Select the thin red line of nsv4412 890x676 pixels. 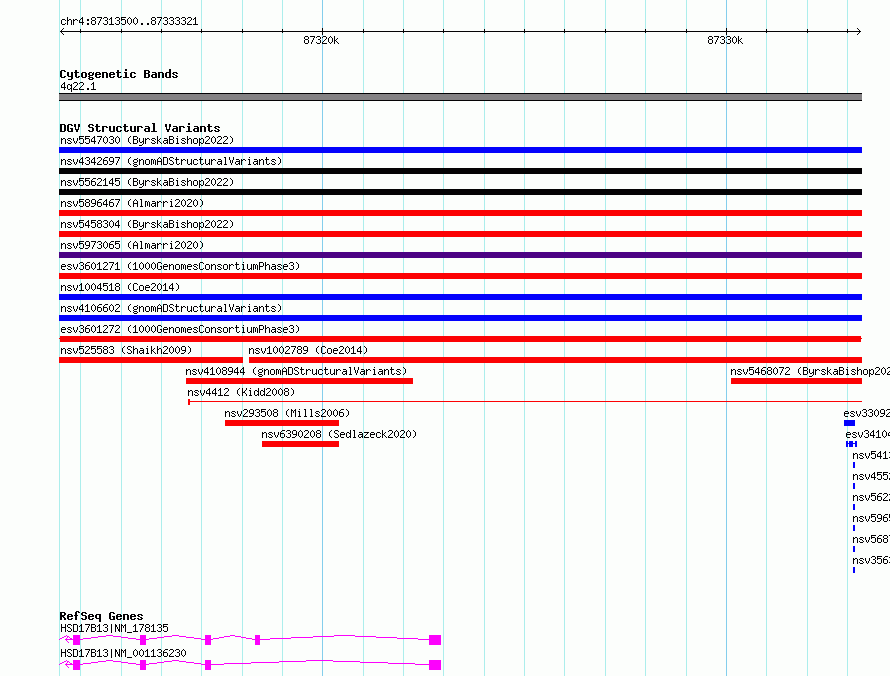point(525,402)
